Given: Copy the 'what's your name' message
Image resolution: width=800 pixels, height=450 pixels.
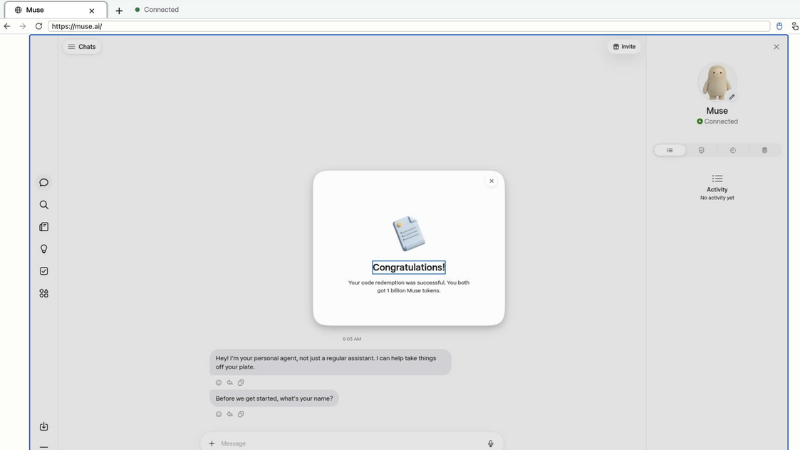Looking at the screenshot, I should [x=241, y=414].
